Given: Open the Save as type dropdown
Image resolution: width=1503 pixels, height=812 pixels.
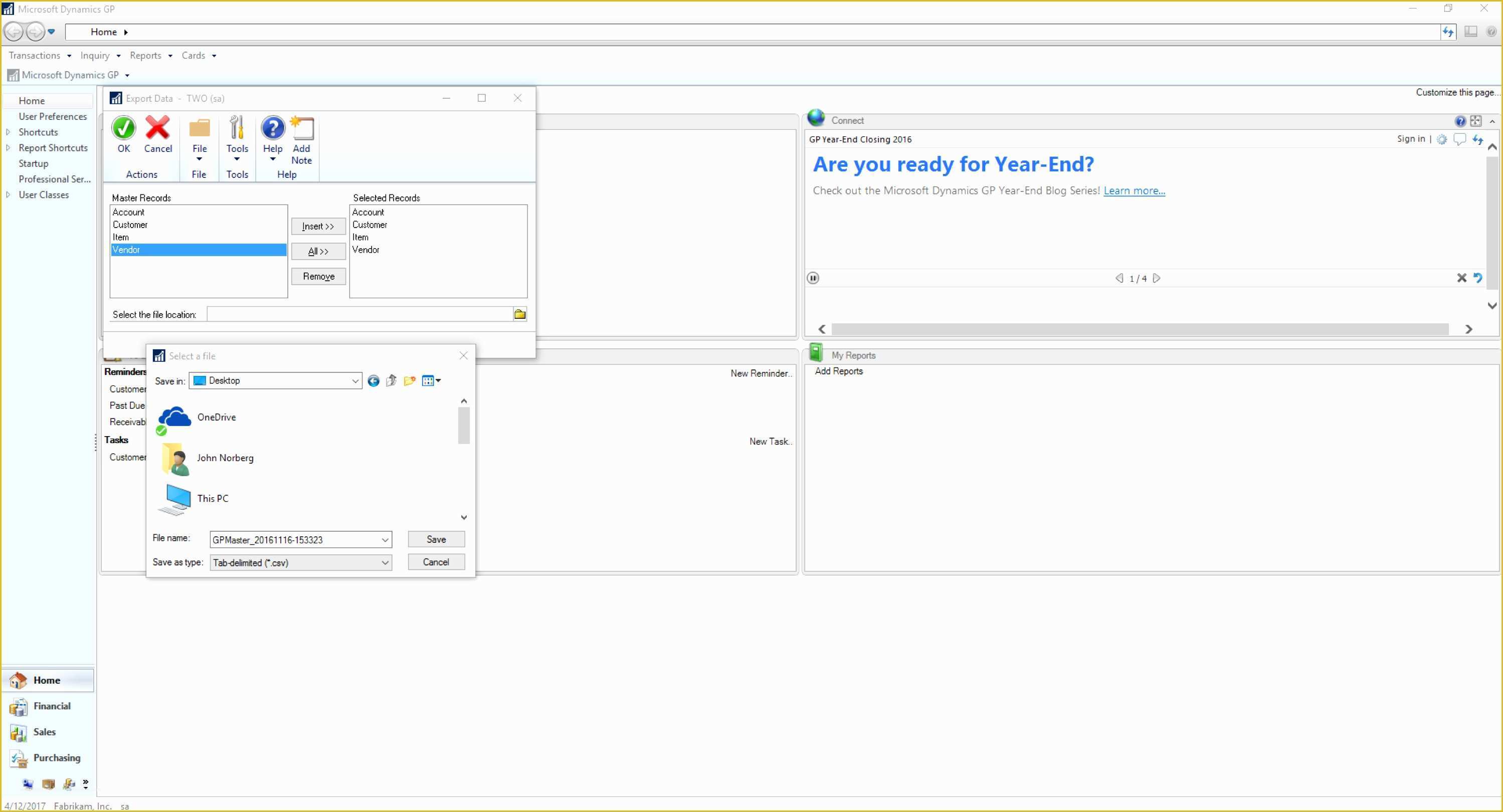Looking at the screenshot, I should click(385, 563).
